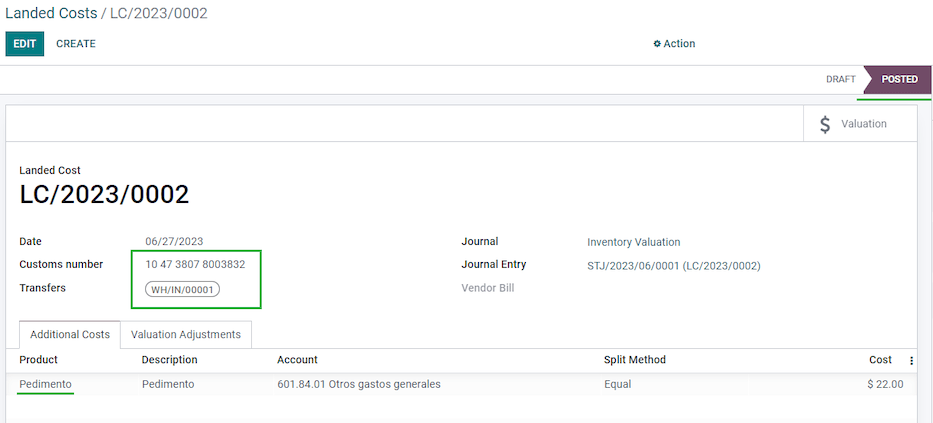Go back to Landed Costs breadcrumb
The image size is (933, 423).
pyautogui.click(x=51, y=13)
